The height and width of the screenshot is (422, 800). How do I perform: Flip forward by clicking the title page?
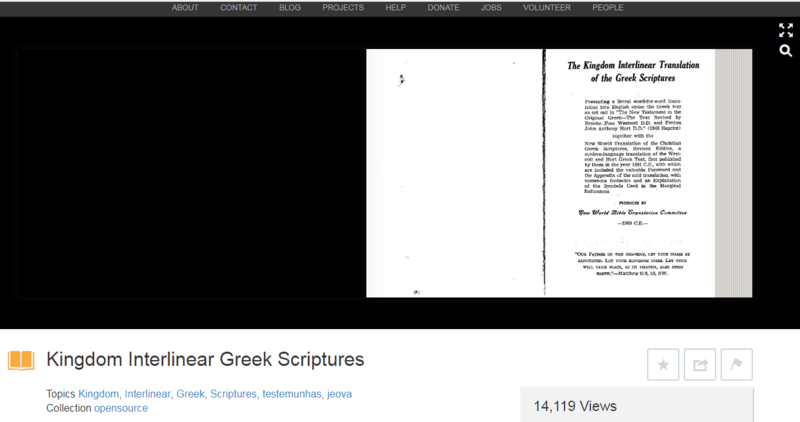[x=630, y=172]
